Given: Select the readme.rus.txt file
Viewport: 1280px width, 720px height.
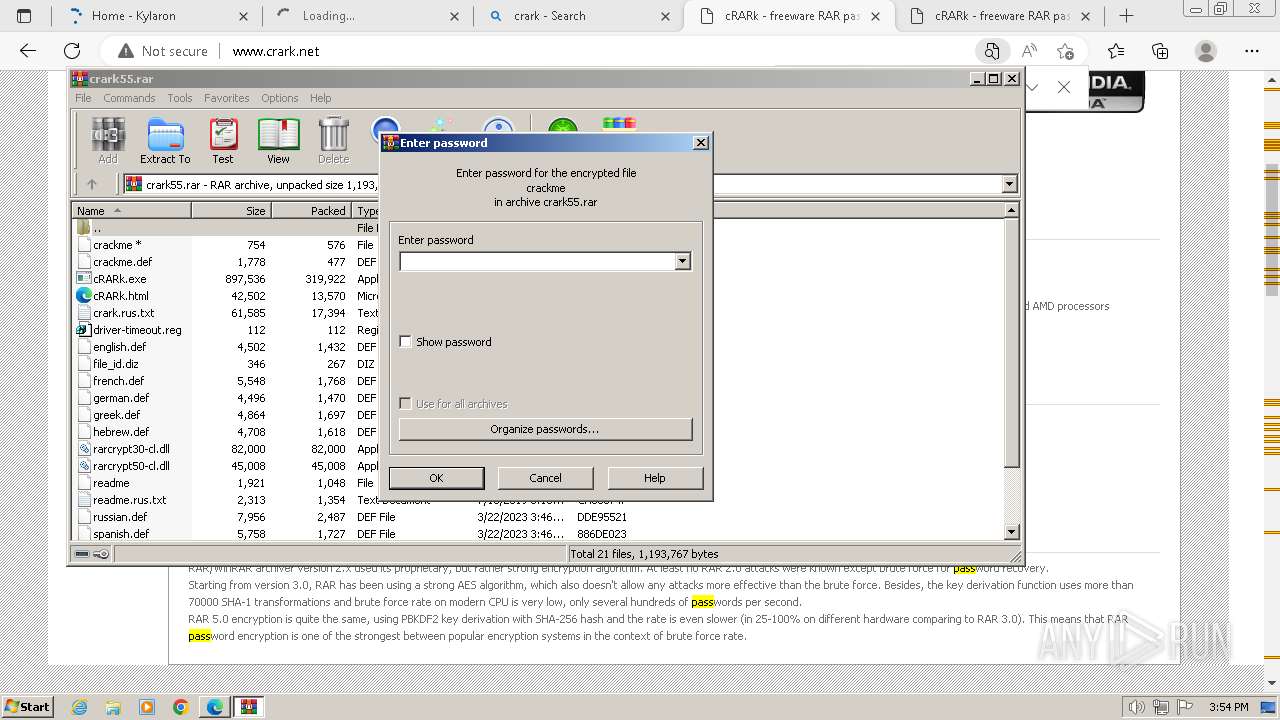Looking at the screenshot, I should pos(129,500).
